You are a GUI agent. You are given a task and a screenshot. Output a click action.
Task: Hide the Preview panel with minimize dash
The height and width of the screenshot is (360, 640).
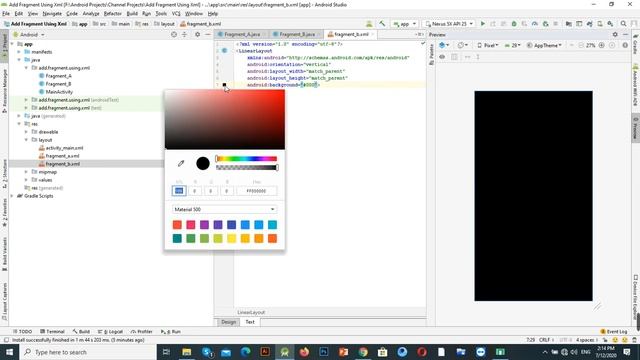pyautogui.click(x=625, y=35)
